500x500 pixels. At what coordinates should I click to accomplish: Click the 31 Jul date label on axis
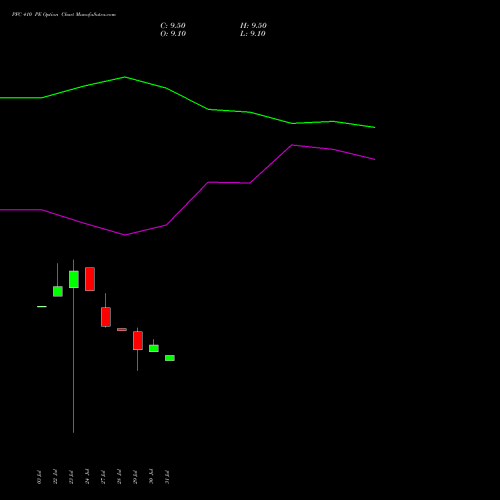click(x=167, y=477)
